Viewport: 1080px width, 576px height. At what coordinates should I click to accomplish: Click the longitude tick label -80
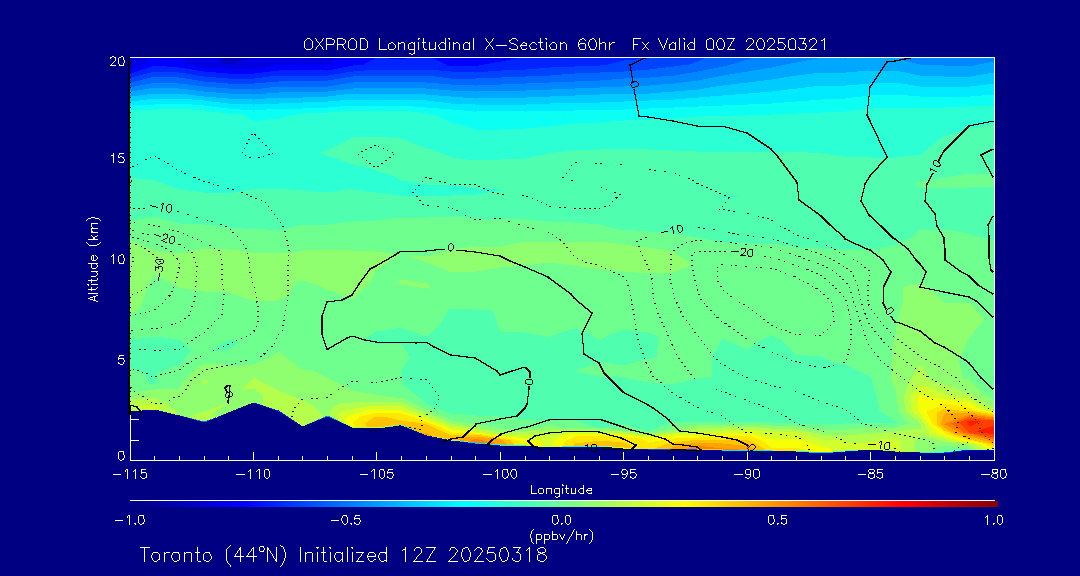[994, 475]
